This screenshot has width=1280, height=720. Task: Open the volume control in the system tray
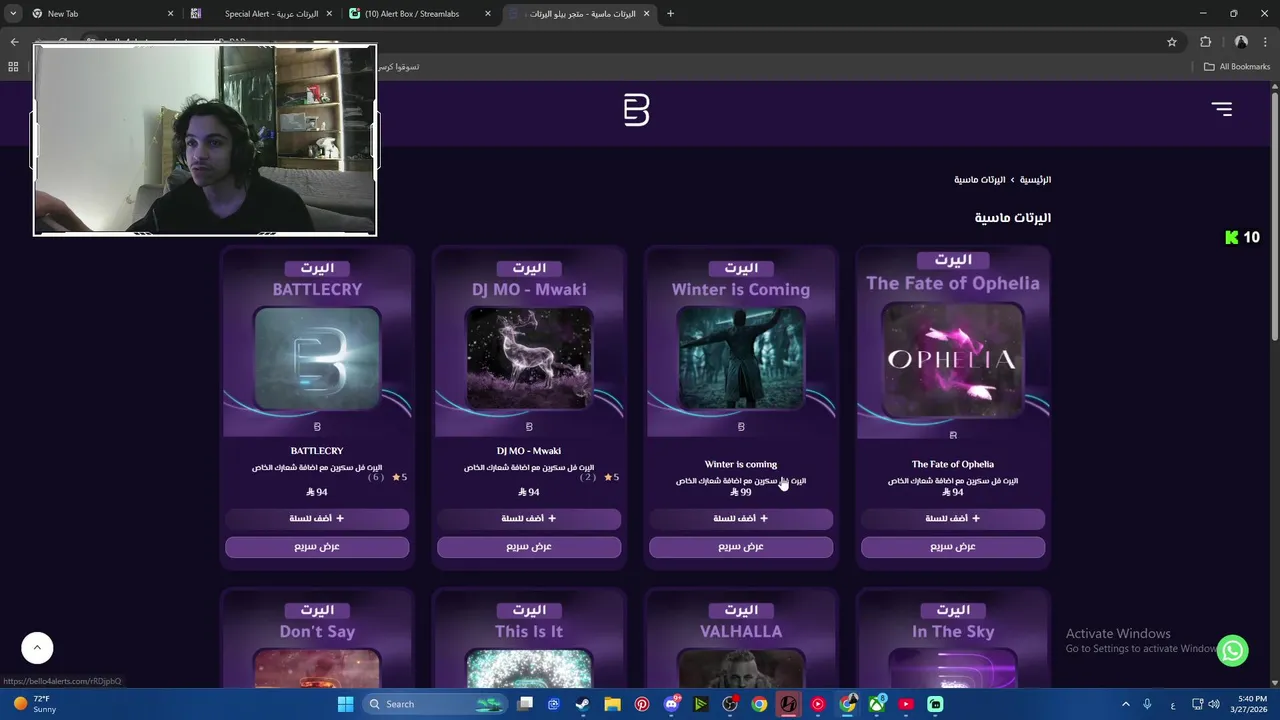tap(1215, 704)
